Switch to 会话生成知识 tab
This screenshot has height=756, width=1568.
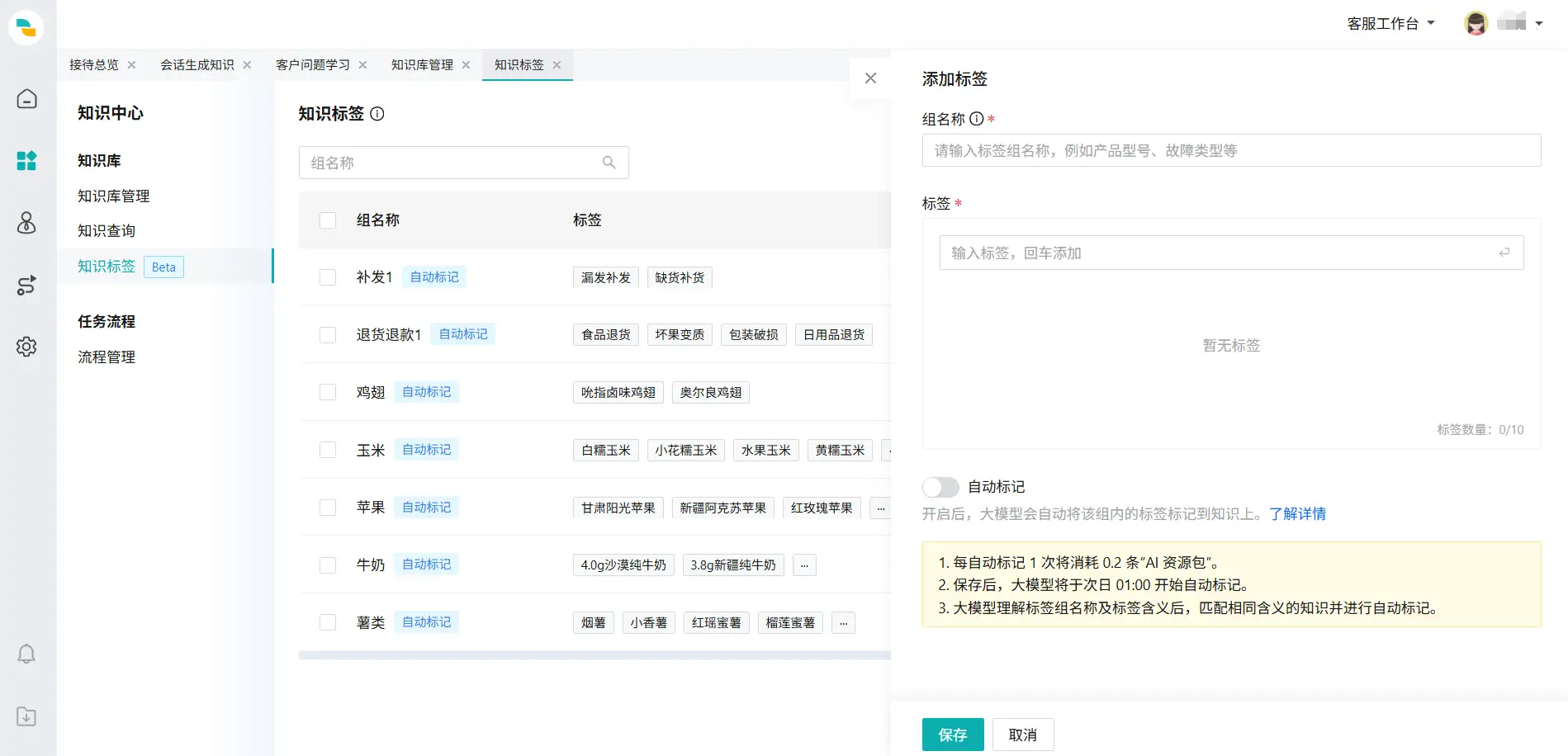(x=197, y=65)
